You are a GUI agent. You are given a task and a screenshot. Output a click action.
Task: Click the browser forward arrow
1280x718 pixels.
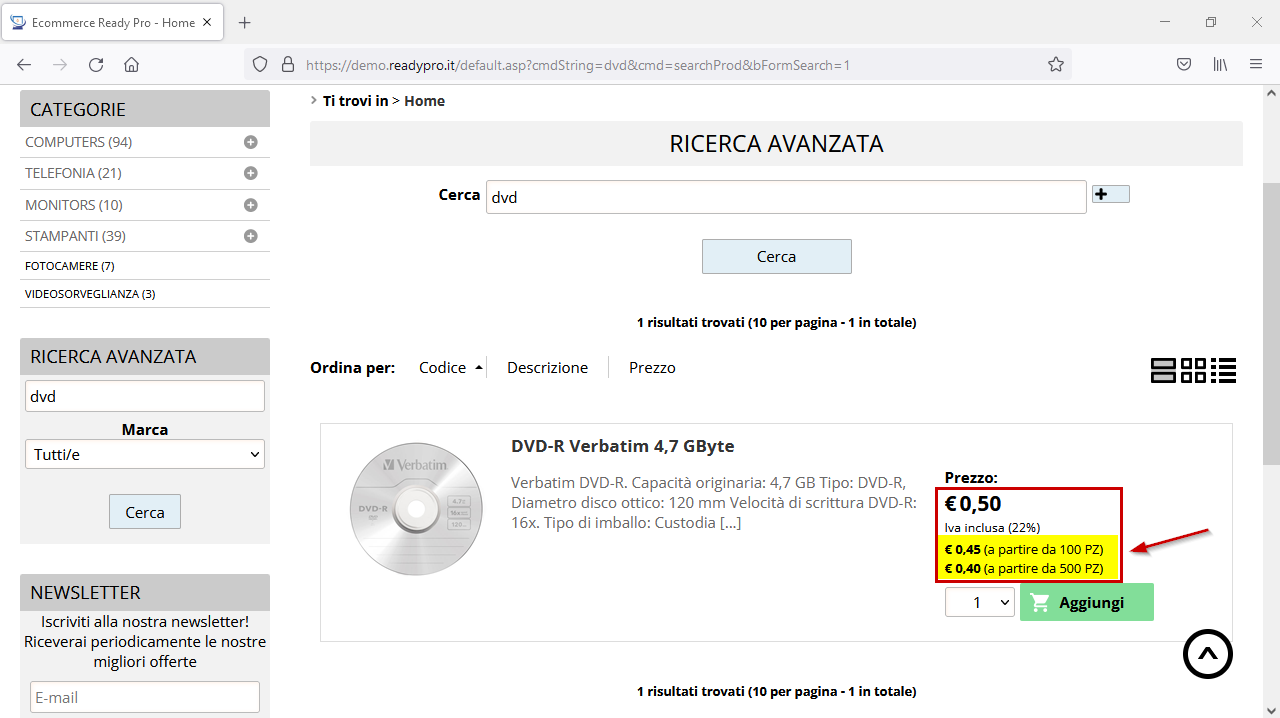(60, 65)
